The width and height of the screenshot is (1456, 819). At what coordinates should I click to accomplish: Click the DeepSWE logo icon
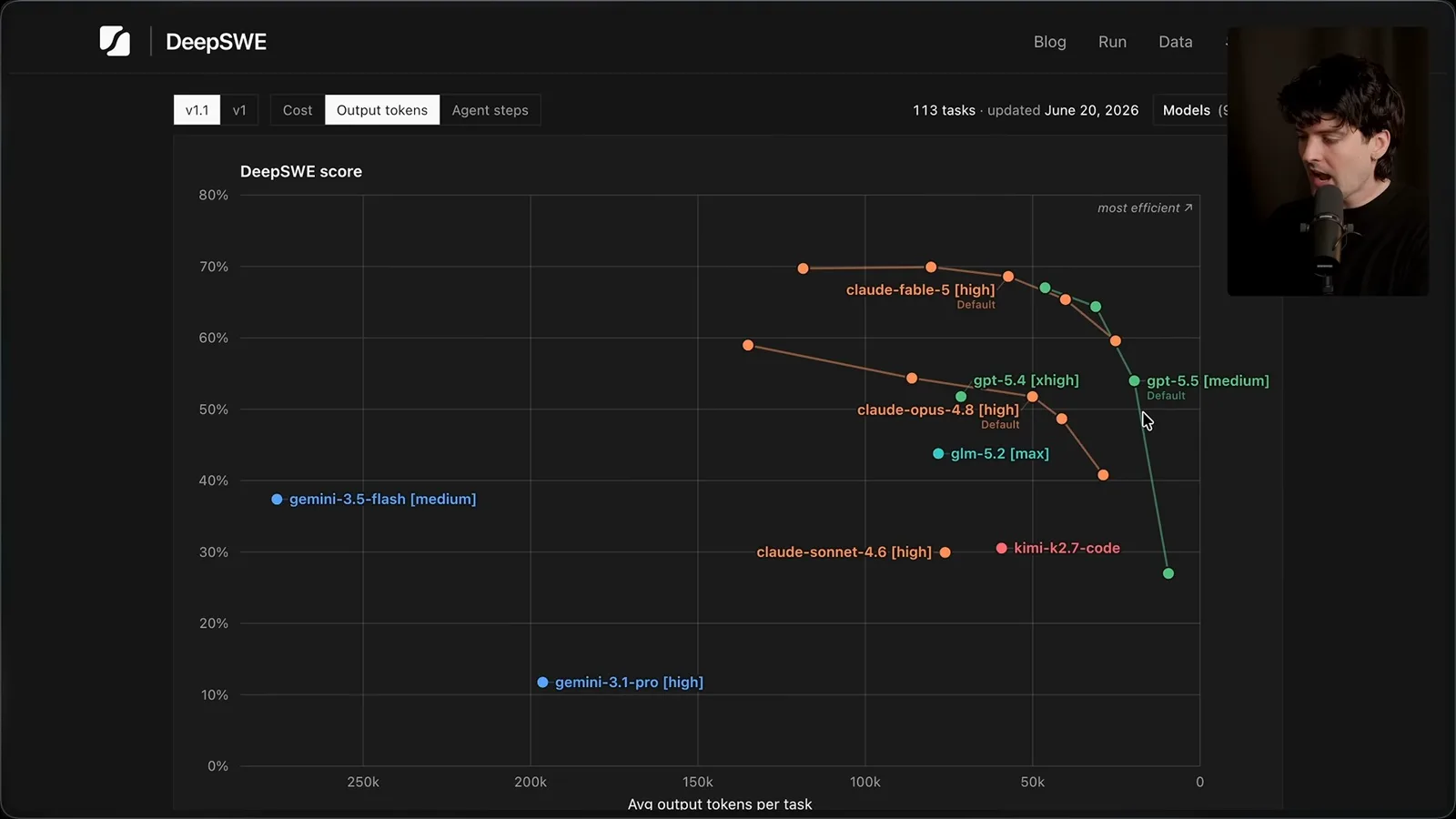pyautogui.click(x=115, y=41)
